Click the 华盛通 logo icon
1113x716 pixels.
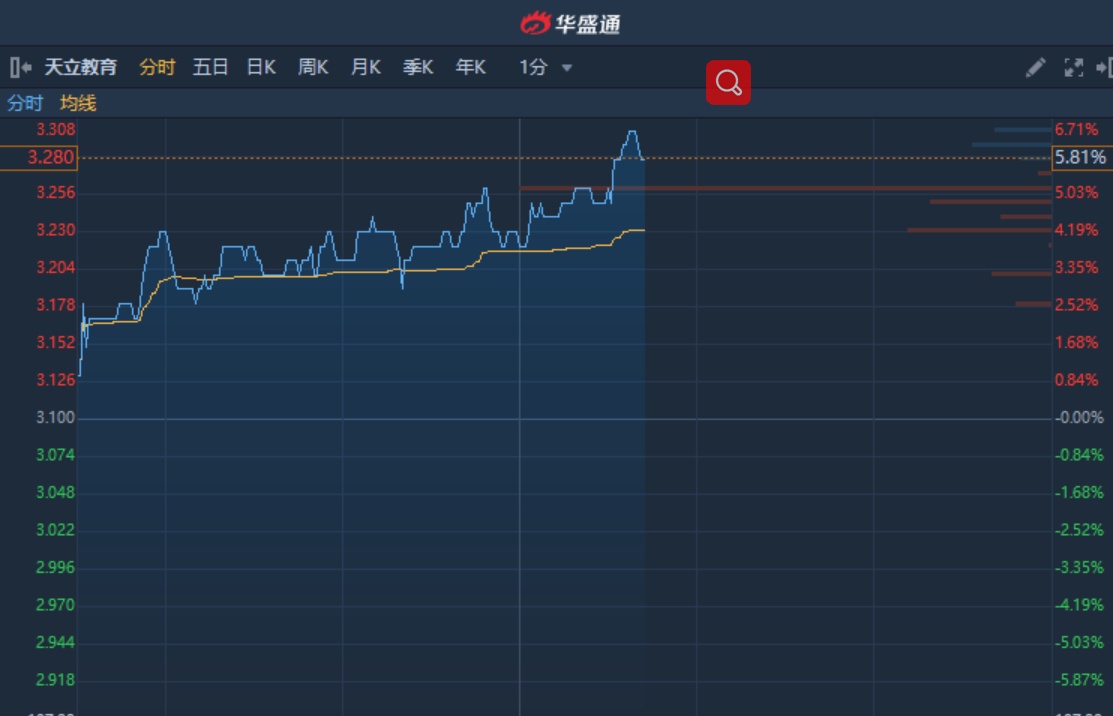tap(536, 23)
